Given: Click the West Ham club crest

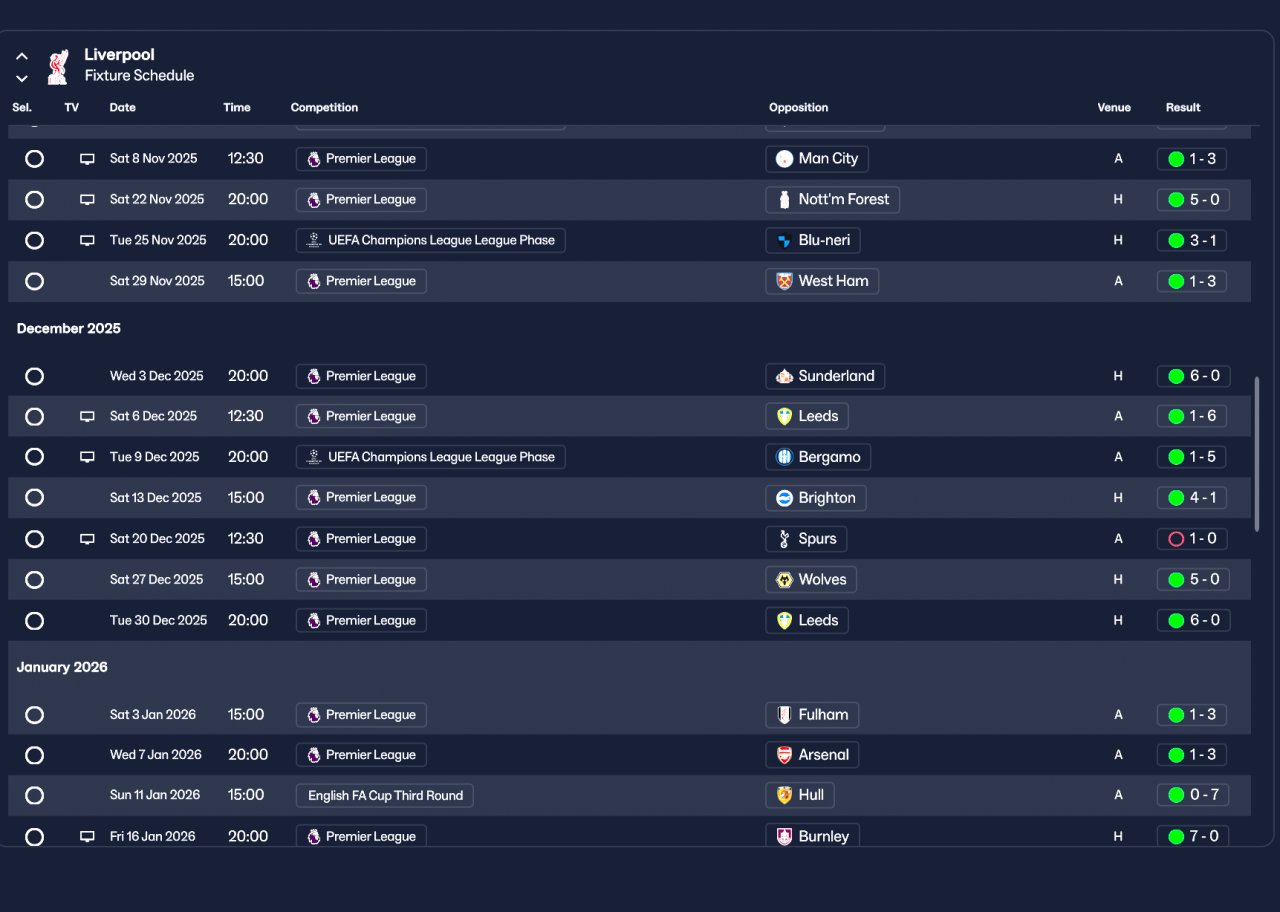Looking at the screenshot, I should click(784, 281).
